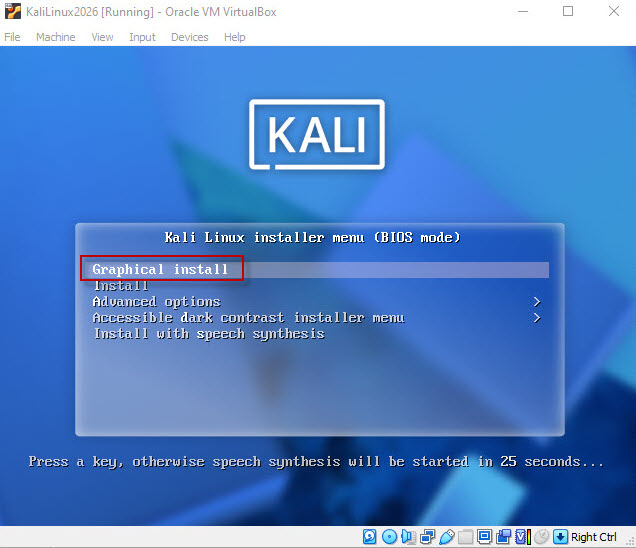Open the audio settings status icon
This screenshot has height=548, width=636.
pyautogui.click(x=408, y=537)
